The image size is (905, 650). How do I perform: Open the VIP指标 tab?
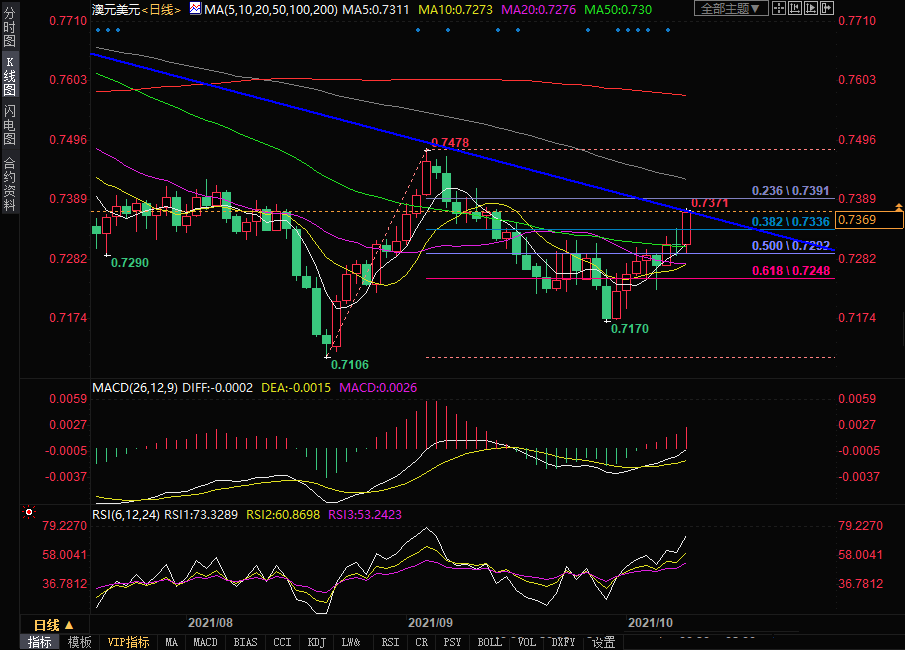(128, 642)
